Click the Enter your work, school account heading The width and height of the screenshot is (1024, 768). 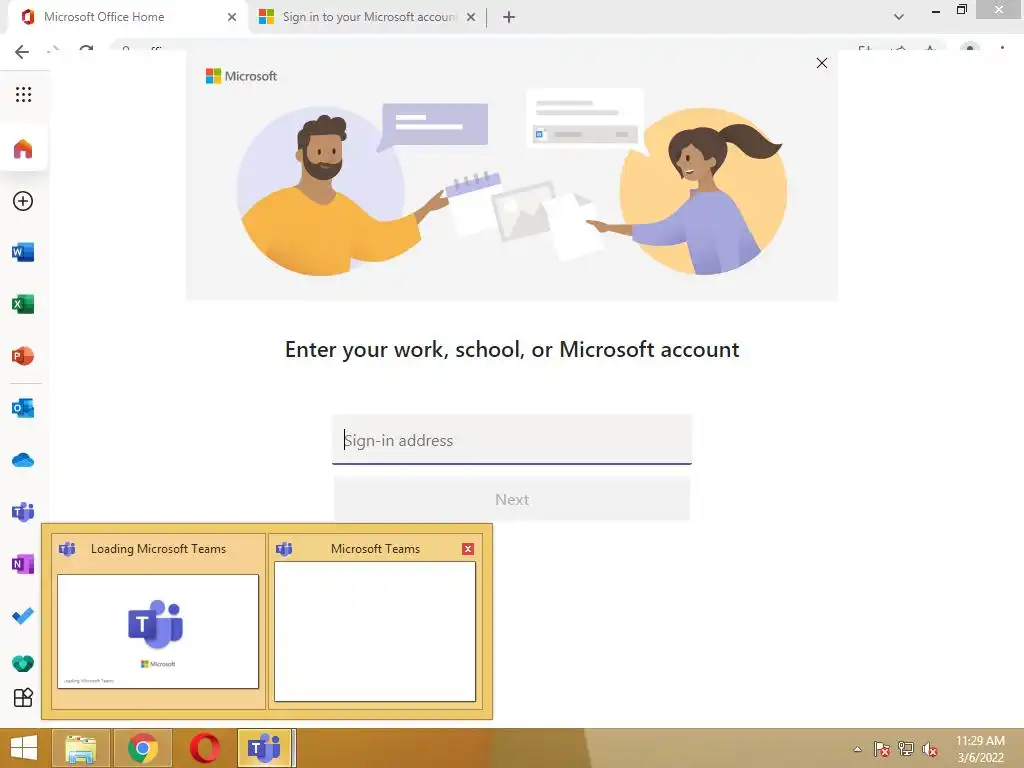(512, 349)
